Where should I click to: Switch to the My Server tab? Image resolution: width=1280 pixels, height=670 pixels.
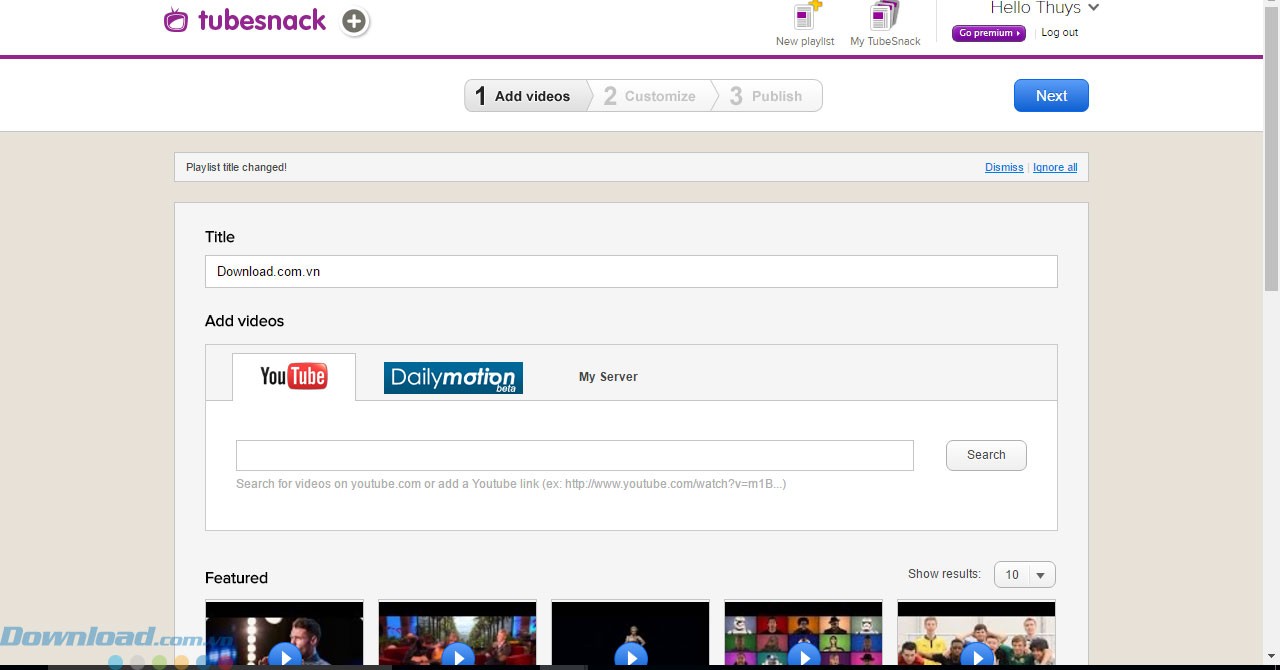608,377
